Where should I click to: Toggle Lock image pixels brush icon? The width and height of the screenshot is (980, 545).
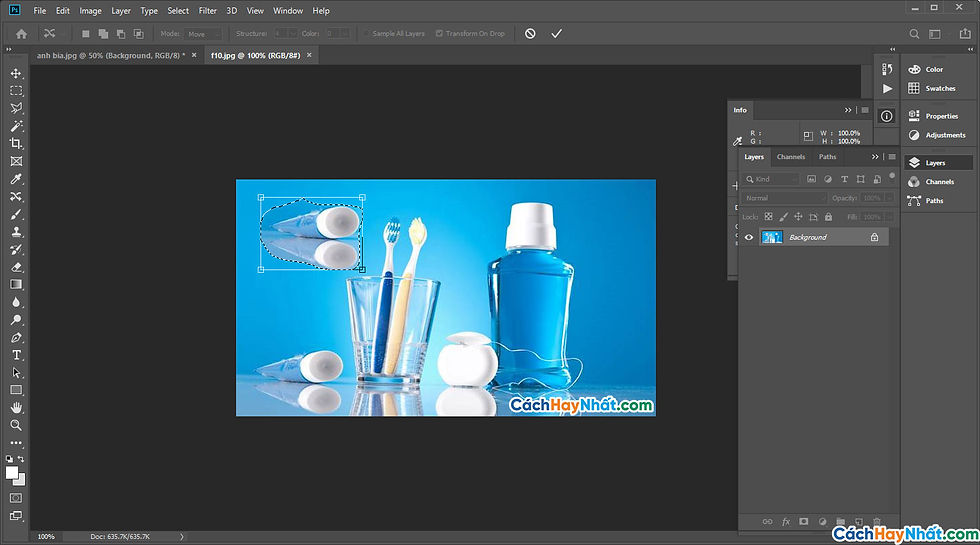[783, 217]
